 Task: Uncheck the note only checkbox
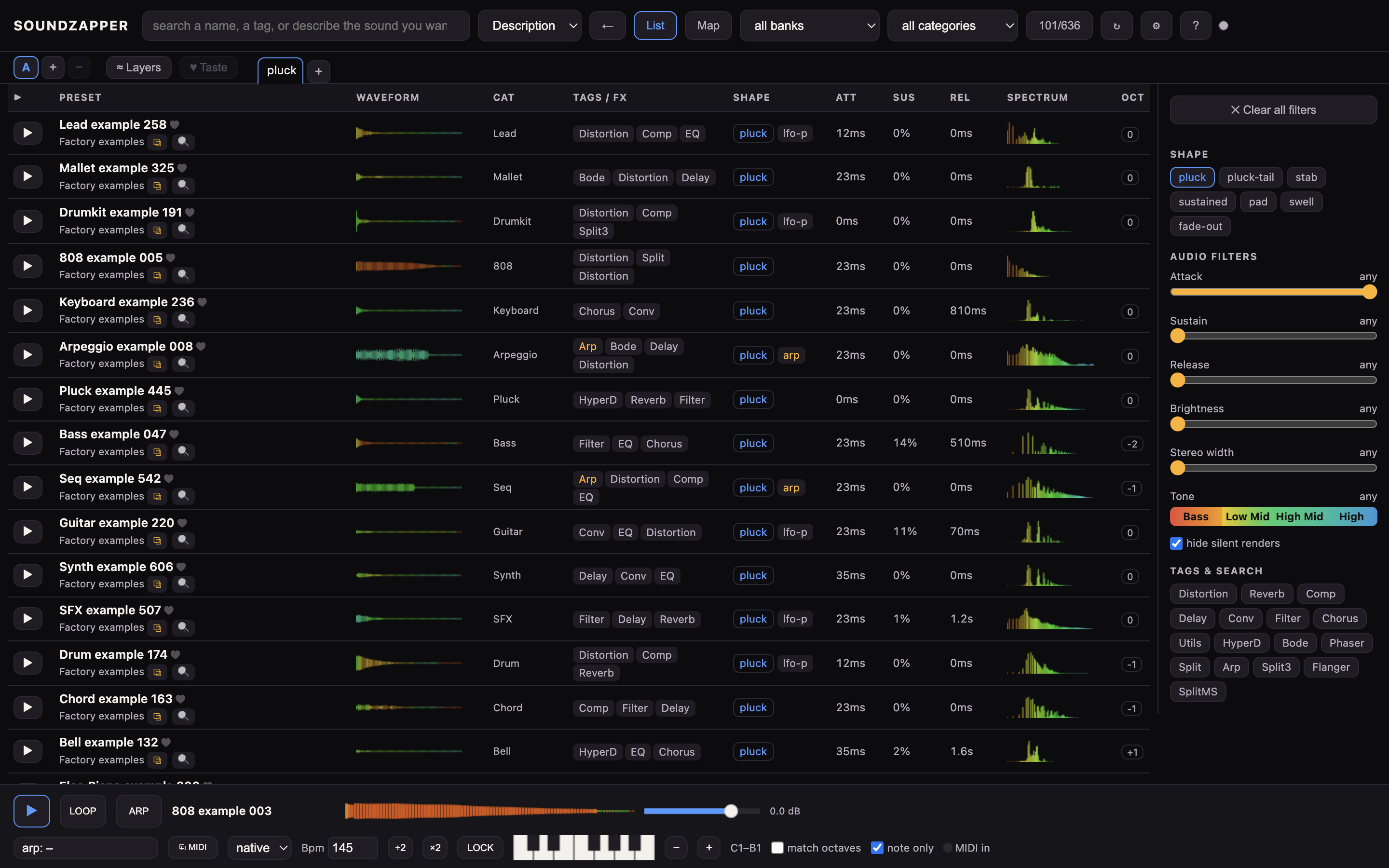coord(877,848)
